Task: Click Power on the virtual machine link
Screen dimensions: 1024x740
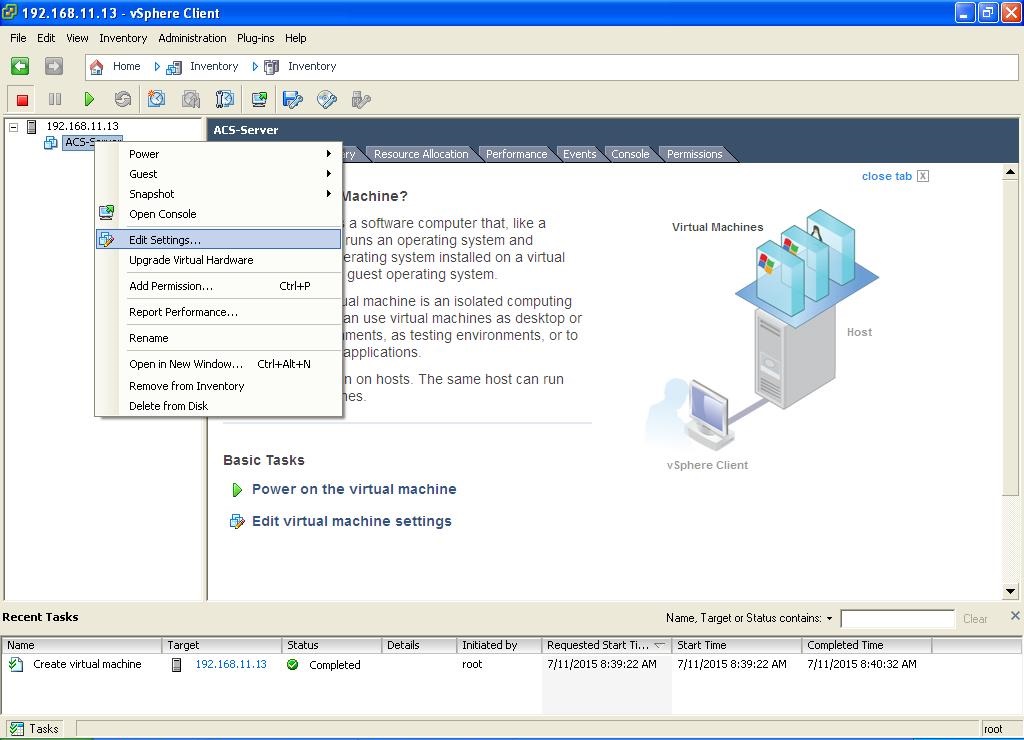Action: [354, 489]
